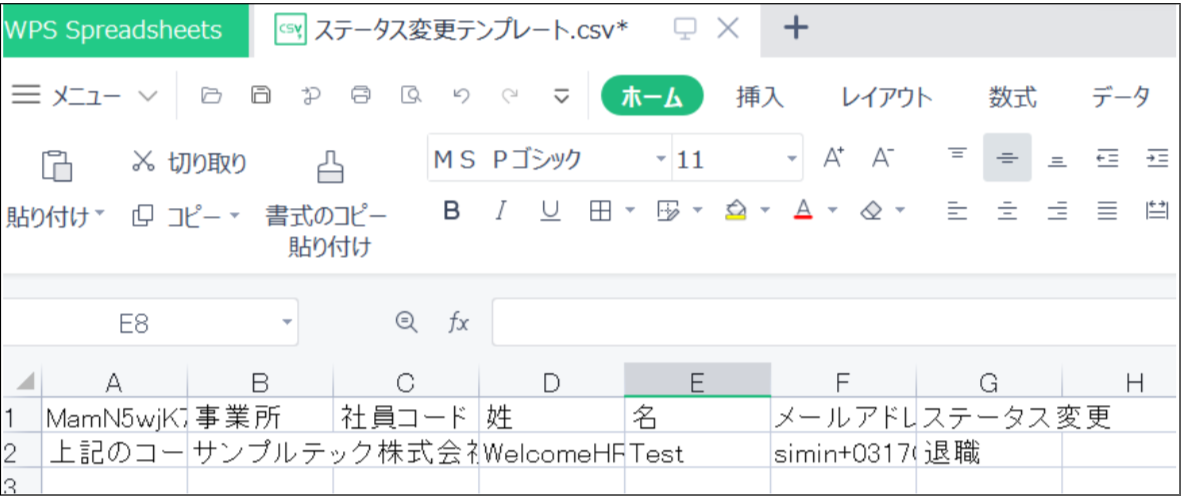Click the WPS Spreadsheets home tab
Image resolution: width=1183 pixels, height=500 pixels.
pos(125,31)
